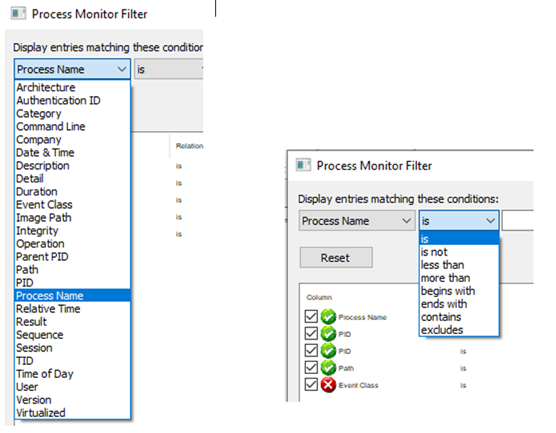This screenshot has width=556, height=433.
Task: Choose Session from the column list
Action: point(72,348)
